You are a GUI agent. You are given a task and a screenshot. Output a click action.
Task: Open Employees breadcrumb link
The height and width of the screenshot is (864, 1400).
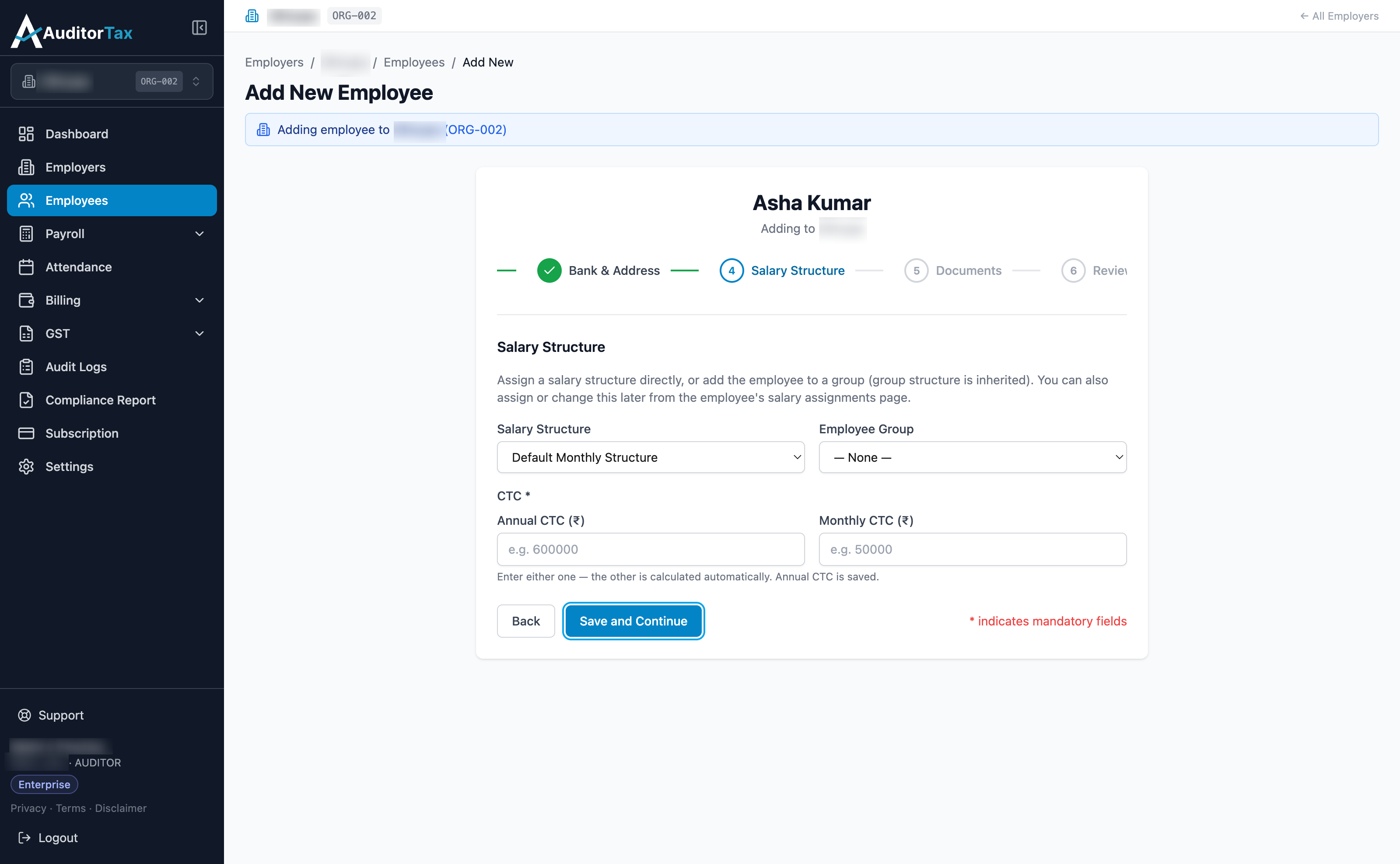coord(413,62)
